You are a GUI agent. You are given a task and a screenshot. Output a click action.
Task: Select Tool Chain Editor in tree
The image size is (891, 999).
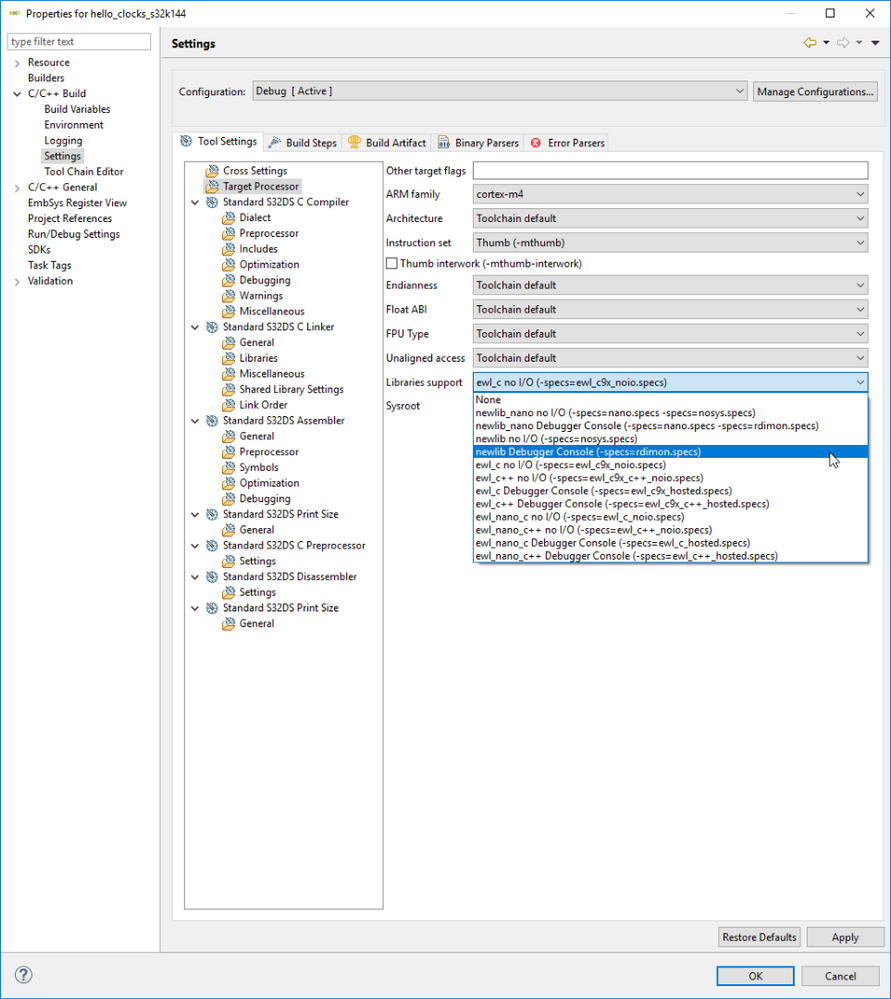click(x=83, y=171)
